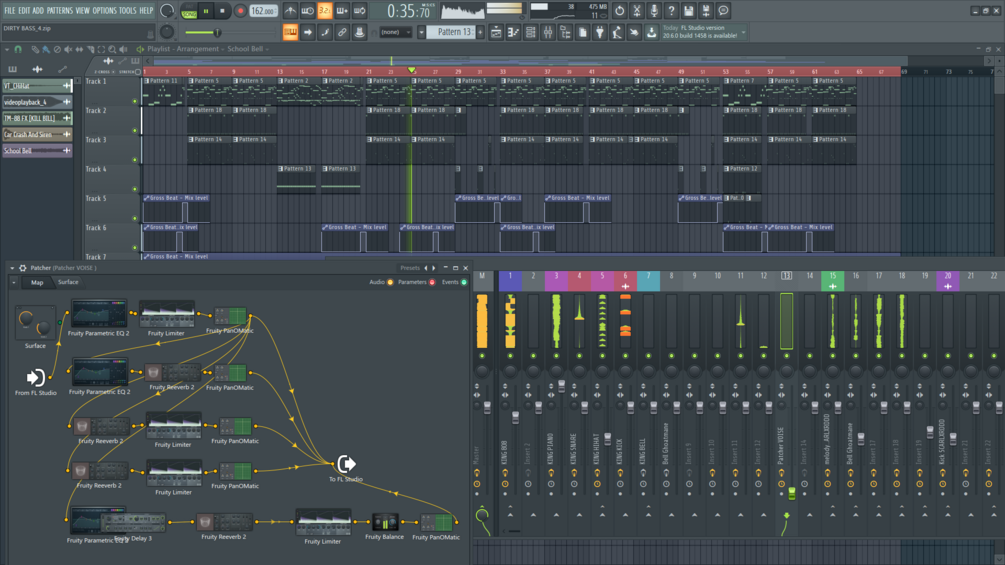Open the Channel rack icon
This screenshot has height=565, width=1005.
point(531,32)
